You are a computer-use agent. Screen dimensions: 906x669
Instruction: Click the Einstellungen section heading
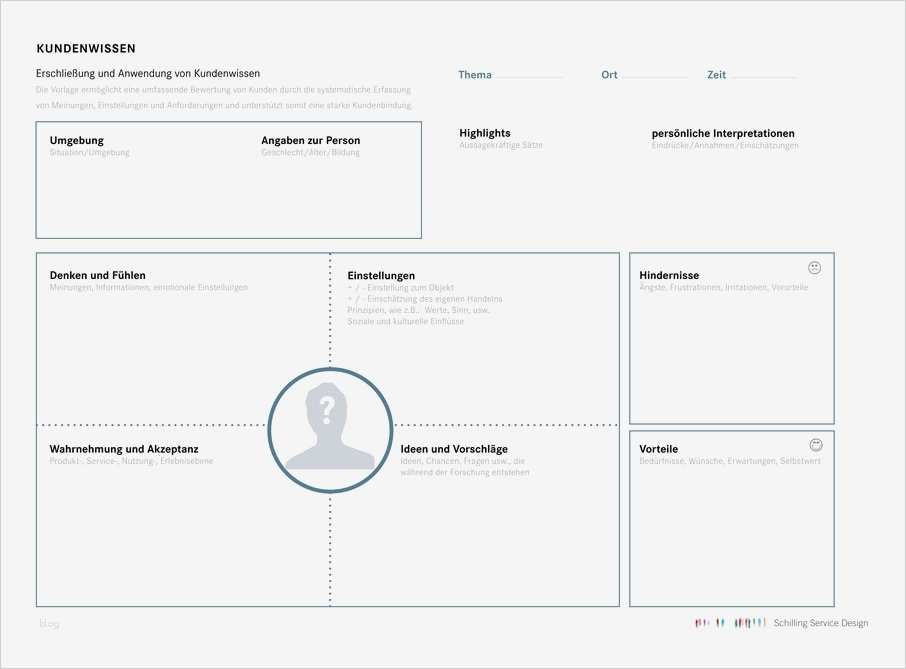pyautogui.click(x=381, y=276)
